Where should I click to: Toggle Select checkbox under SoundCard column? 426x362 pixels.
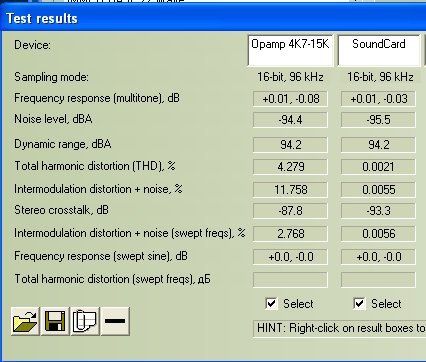(x=359, y=304)
